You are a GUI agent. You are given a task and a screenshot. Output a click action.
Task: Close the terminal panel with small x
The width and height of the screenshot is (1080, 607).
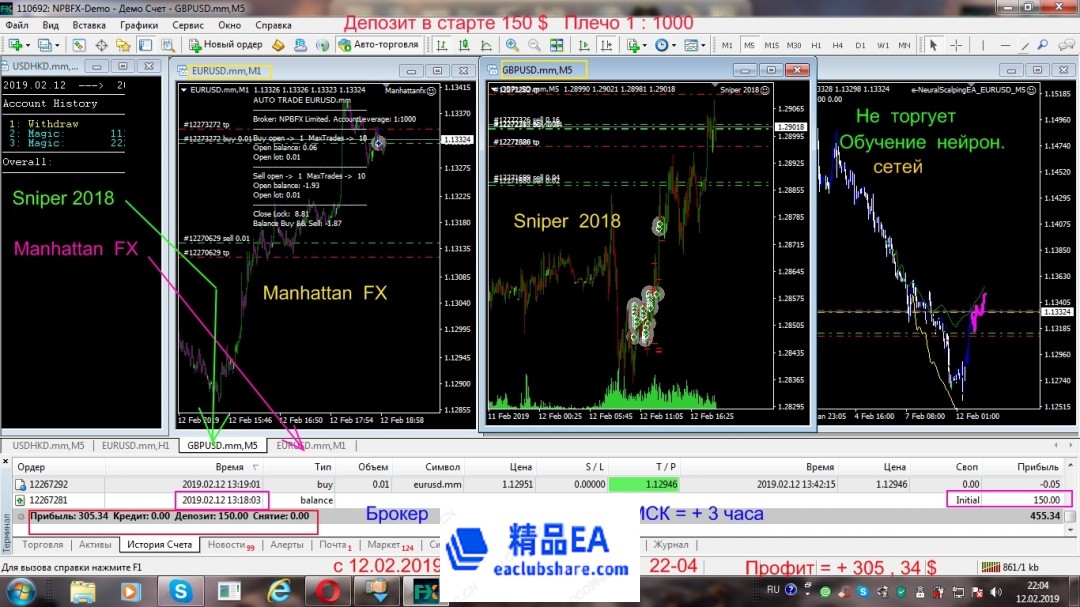[x=6, y=461]
